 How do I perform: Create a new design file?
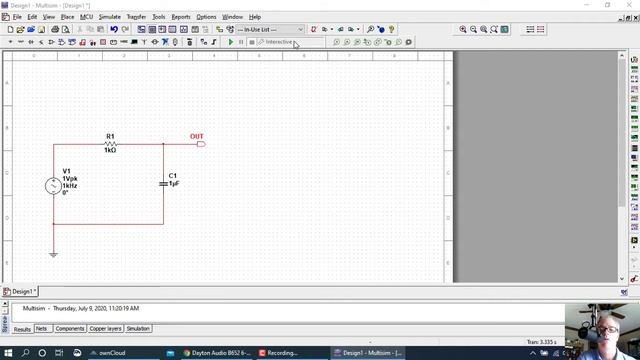pos(10,29)
